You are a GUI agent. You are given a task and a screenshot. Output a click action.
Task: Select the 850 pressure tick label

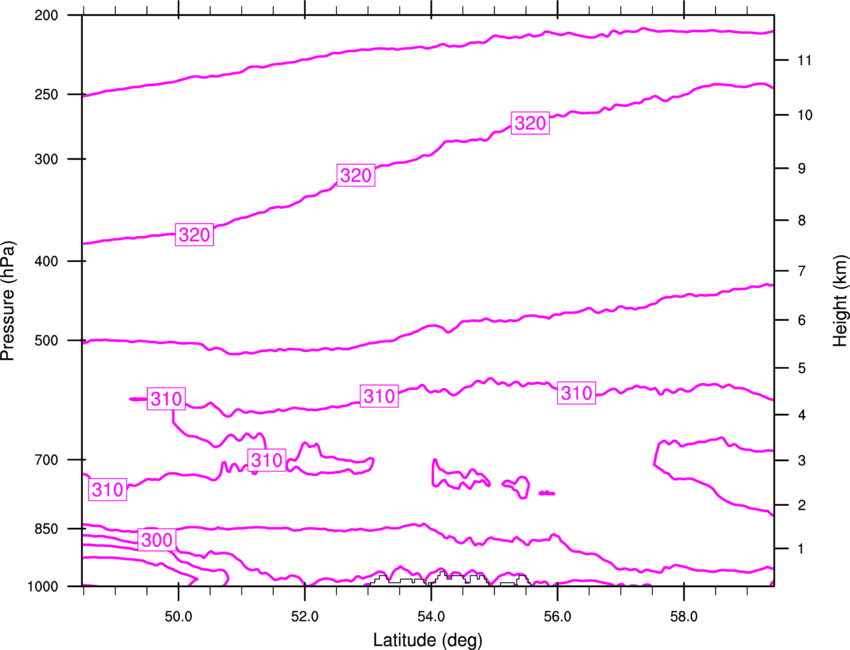(x=46, y=529)
